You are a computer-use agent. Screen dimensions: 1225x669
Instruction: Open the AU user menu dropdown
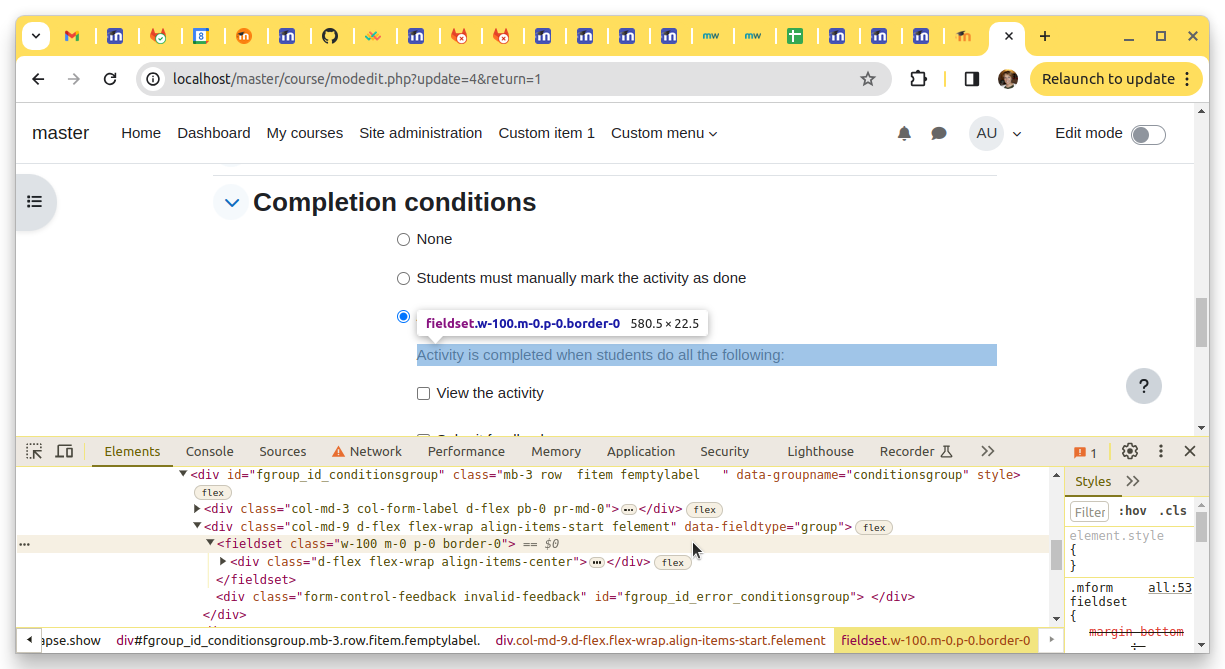(995, 133)
